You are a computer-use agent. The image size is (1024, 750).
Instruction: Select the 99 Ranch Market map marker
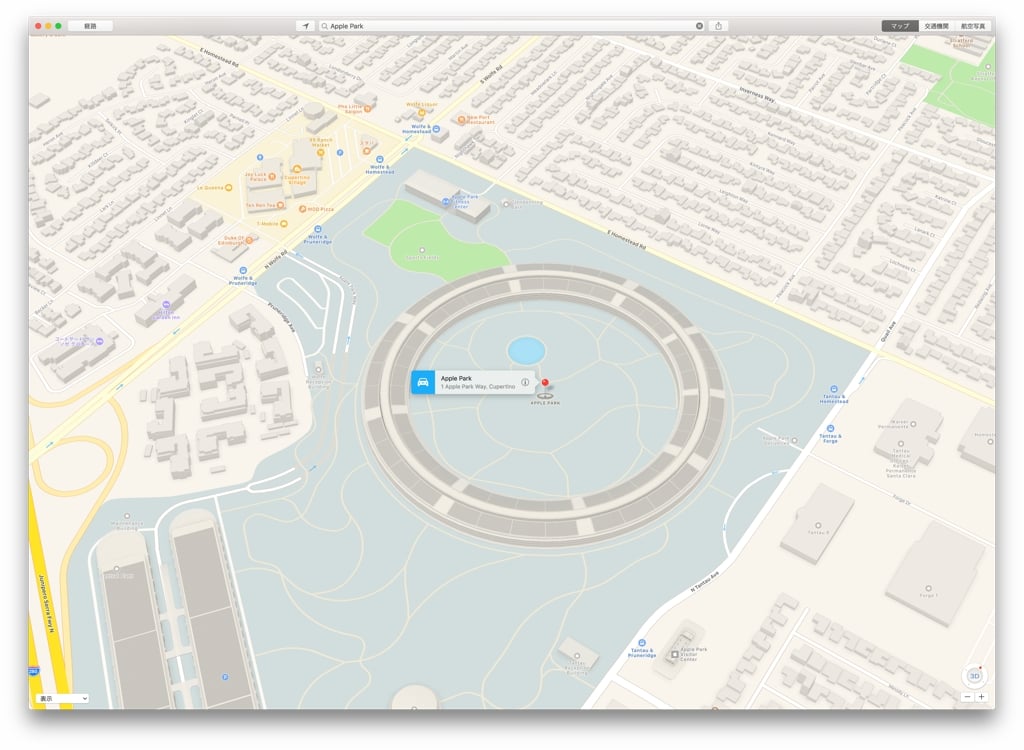320,151
